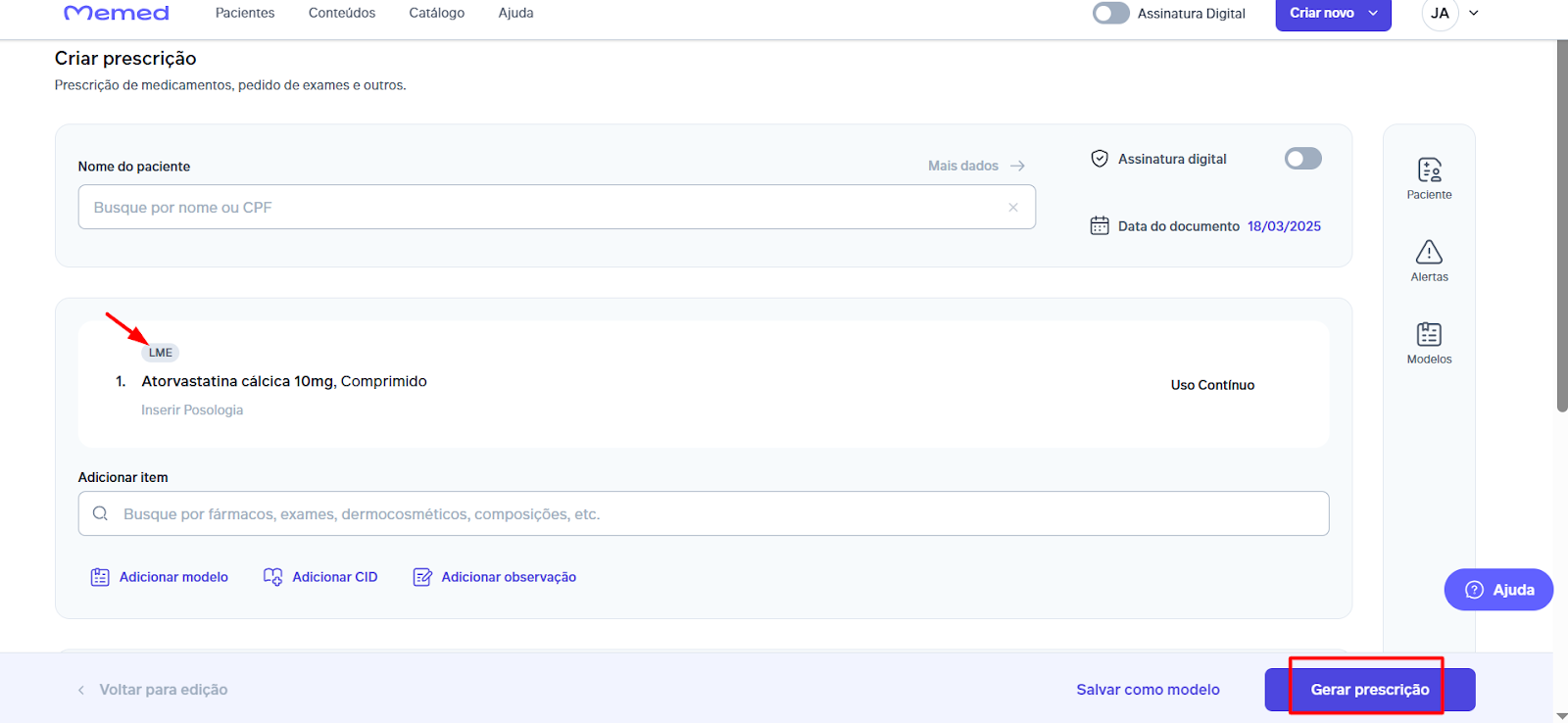
Task: Click the vertical page scrollbar
Action: coord(1562,225)
